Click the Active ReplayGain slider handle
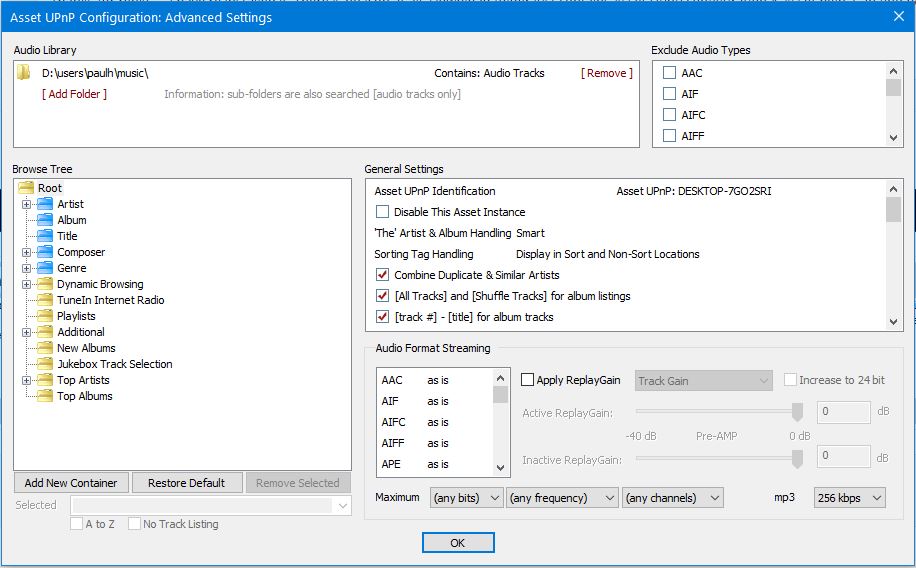The width and height of the screenshot is (916, 568). tap(797, 411)
